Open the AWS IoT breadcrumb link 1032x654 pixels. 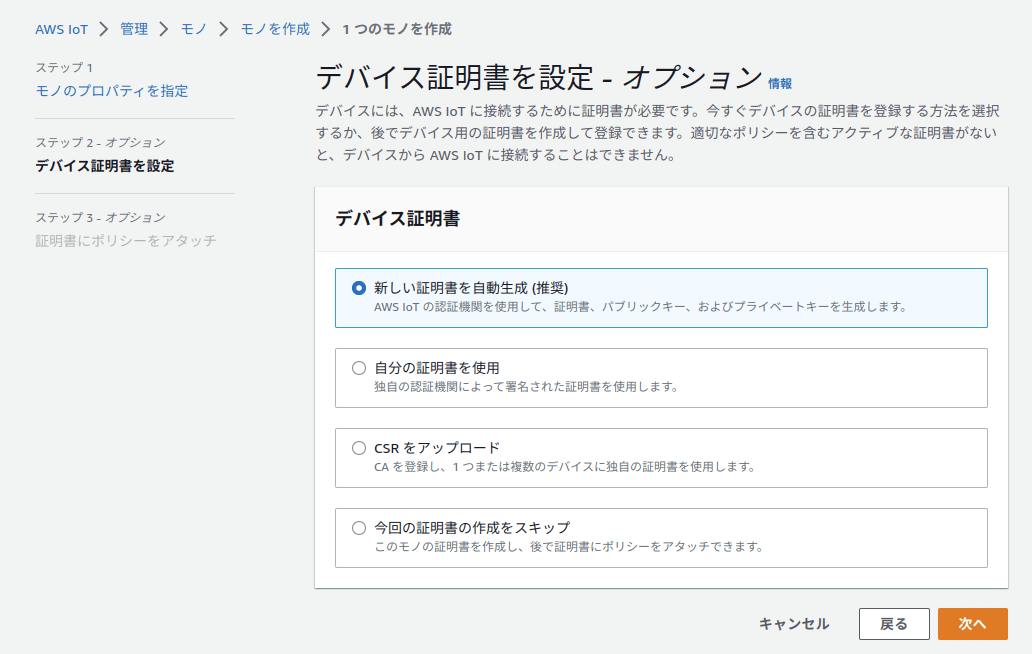click(61, 30)
